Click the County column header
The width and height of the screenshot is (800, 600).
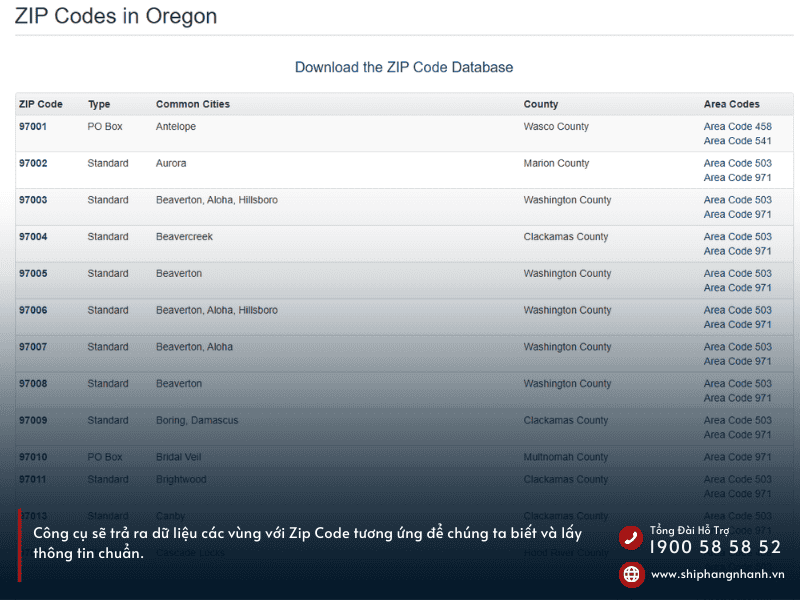coord(541,104)
